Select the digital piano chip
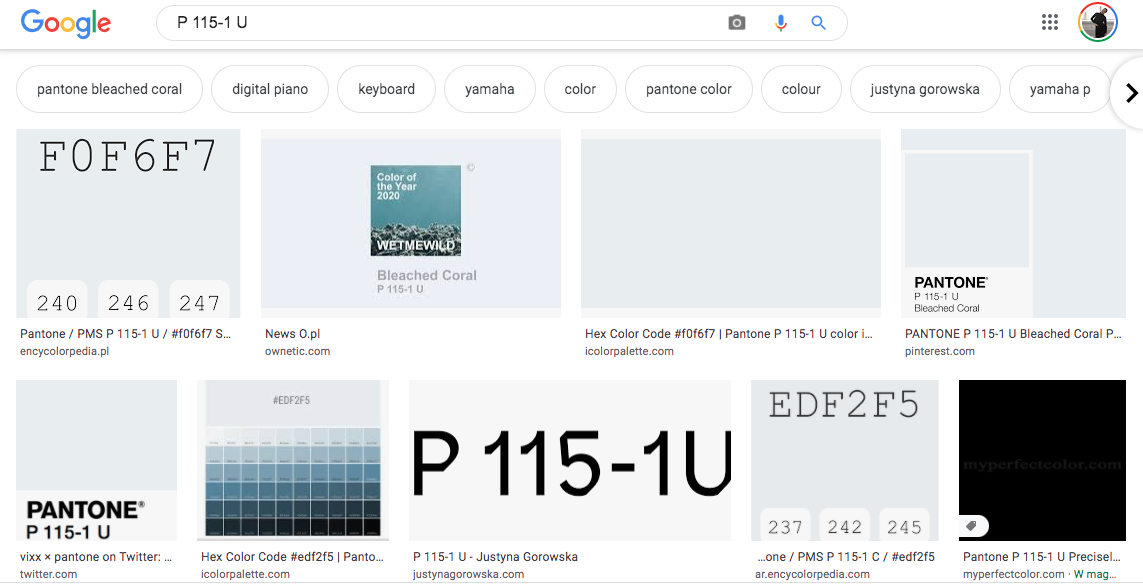Viewport: 1143px width, 586px height. coord(270,89)
